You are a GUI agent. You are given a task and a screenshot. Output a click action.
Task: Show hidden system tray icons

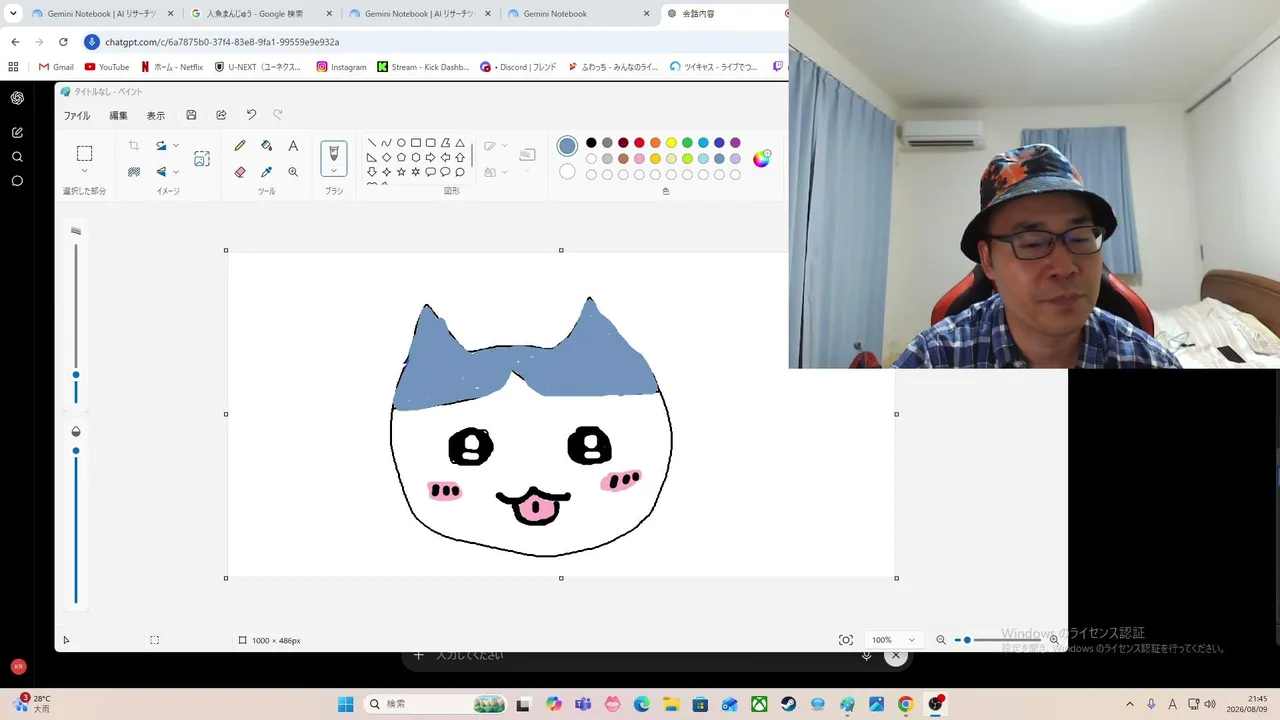point(1130,704)
